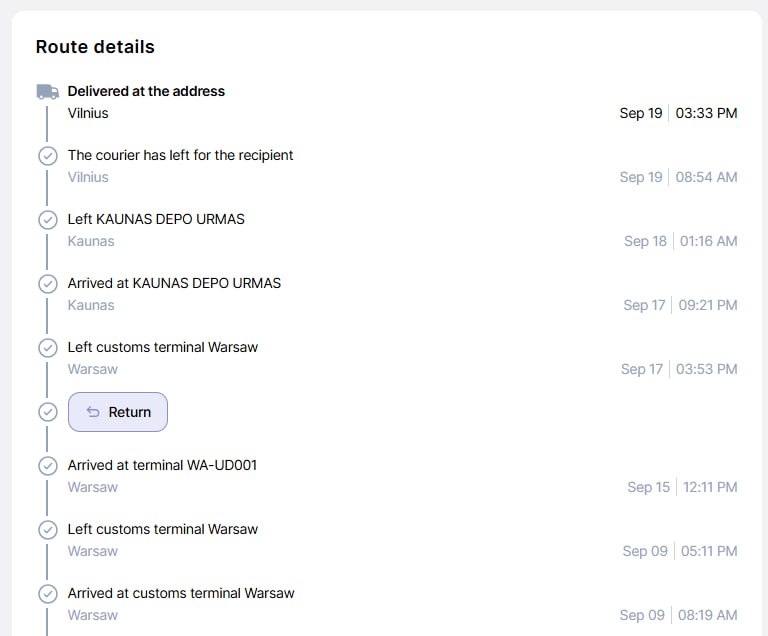Click the Sep 18 01:16 AM timestamp

click(680, 241)
